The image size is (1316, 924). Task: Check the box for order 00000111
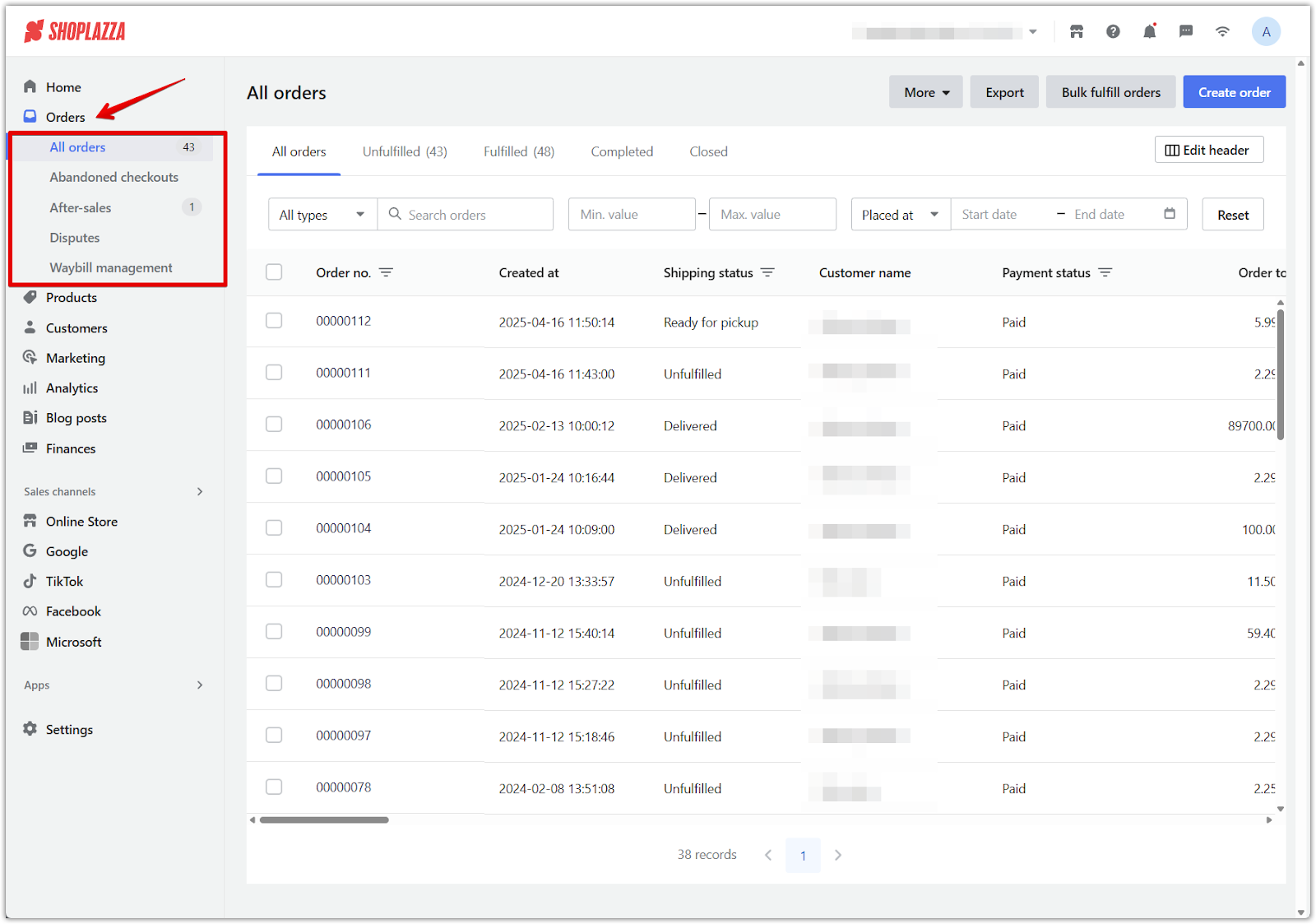pos(274,373)
